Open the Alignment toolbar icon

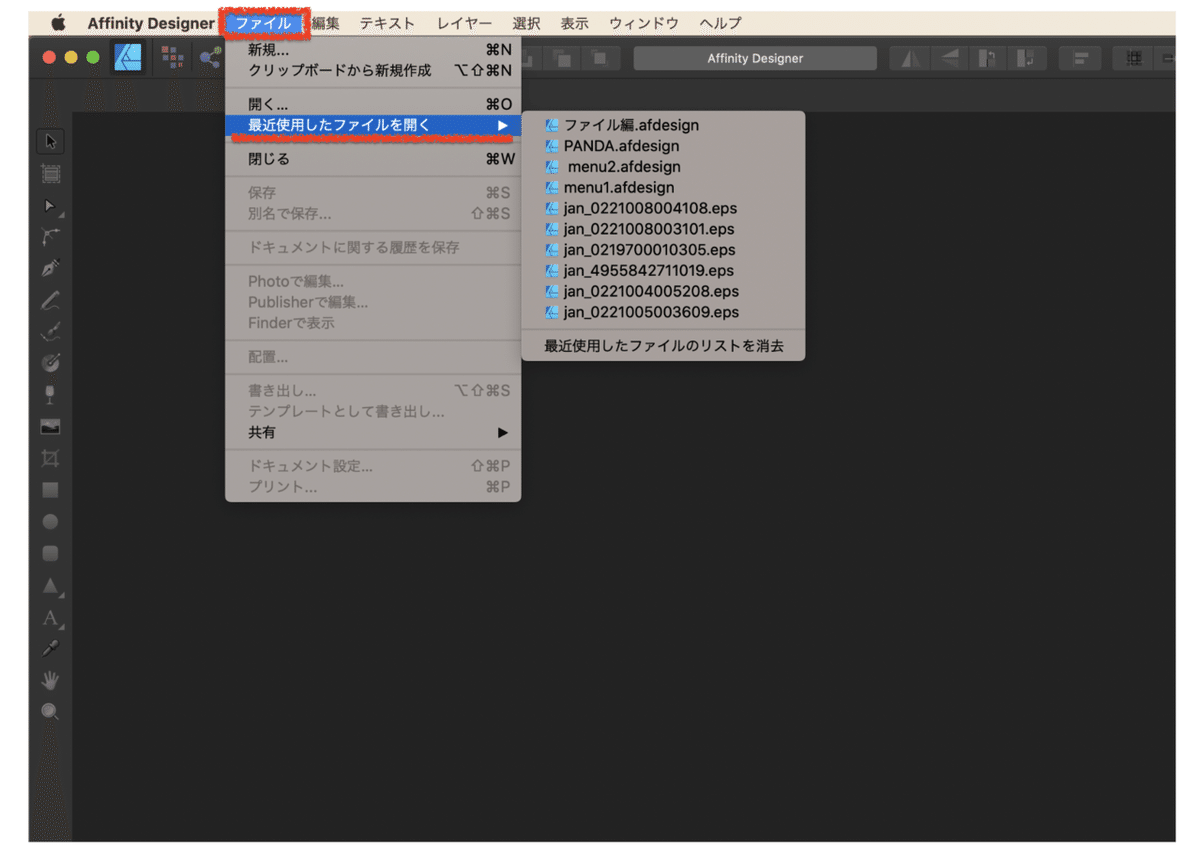point(1080,59)
